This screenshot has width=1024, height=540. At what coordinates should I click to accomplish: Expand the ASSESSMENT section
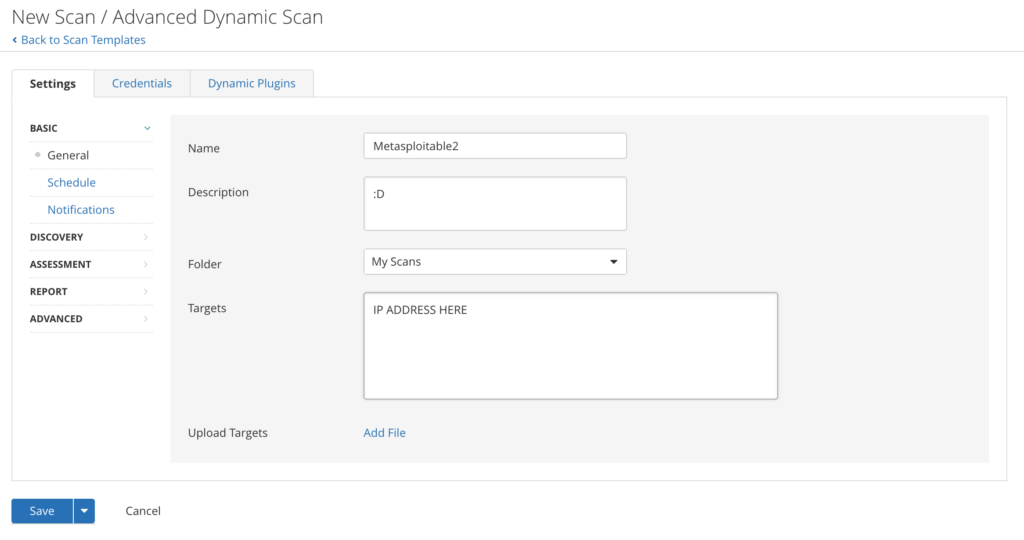(91, 264)
